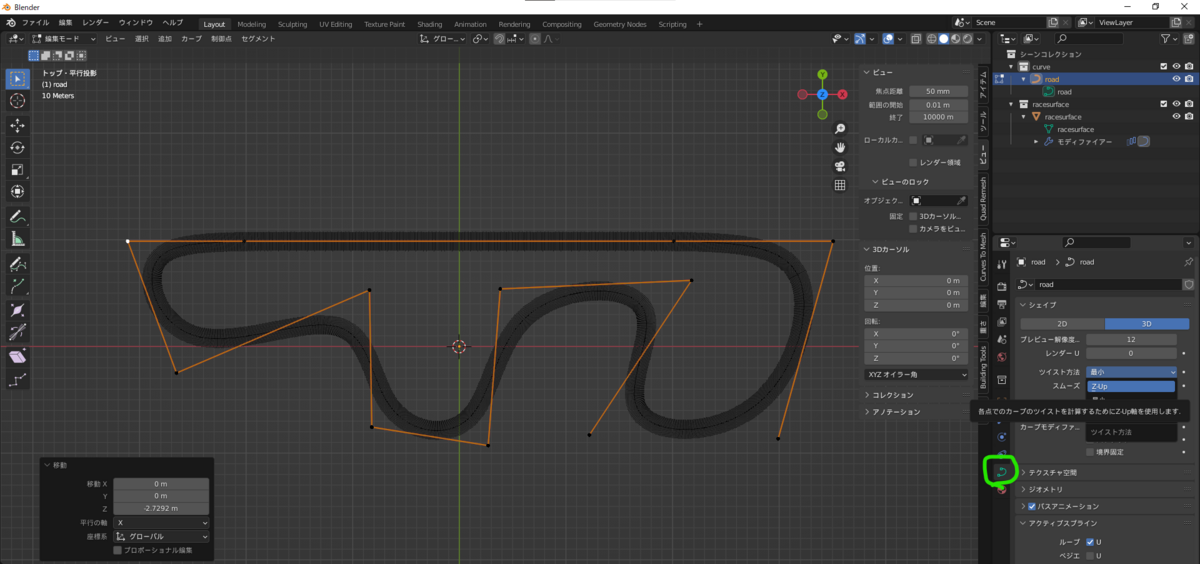This screenshot has height=564, width=1200.
Task: Switch orthographic/perspective grid icon
Action: [x=840, y=185]
